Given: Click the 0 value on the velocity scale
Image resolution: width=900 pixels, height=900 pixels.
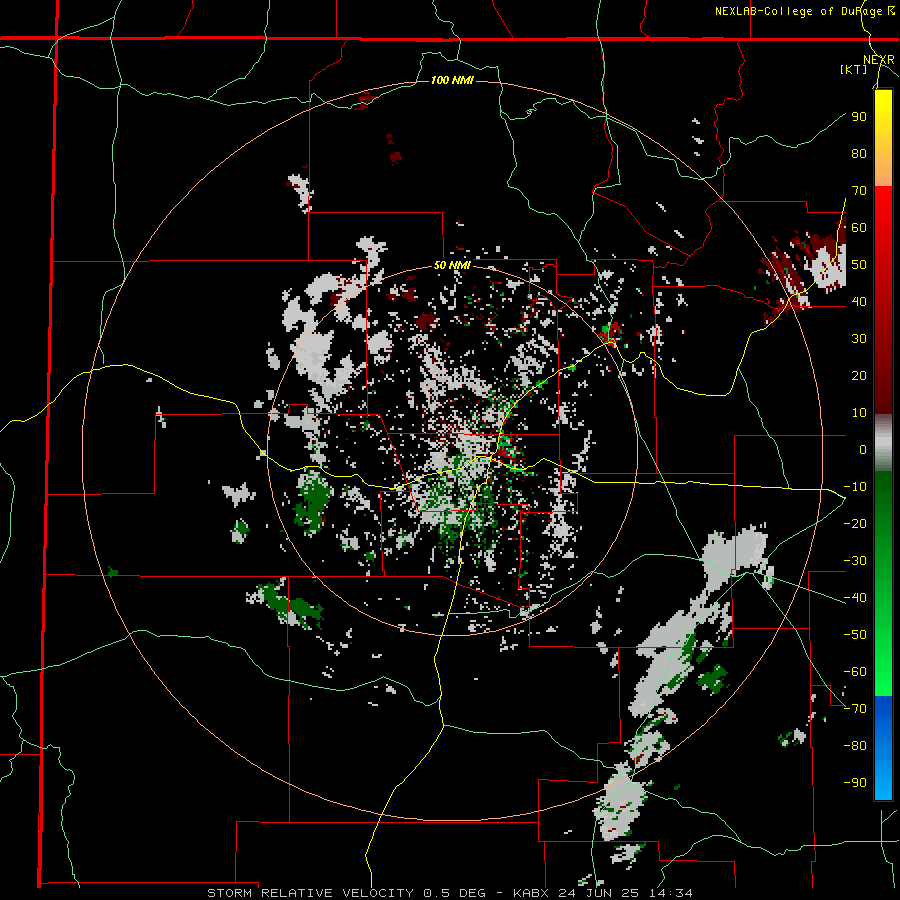Looking at the screenshot, I should pos(863,450).
